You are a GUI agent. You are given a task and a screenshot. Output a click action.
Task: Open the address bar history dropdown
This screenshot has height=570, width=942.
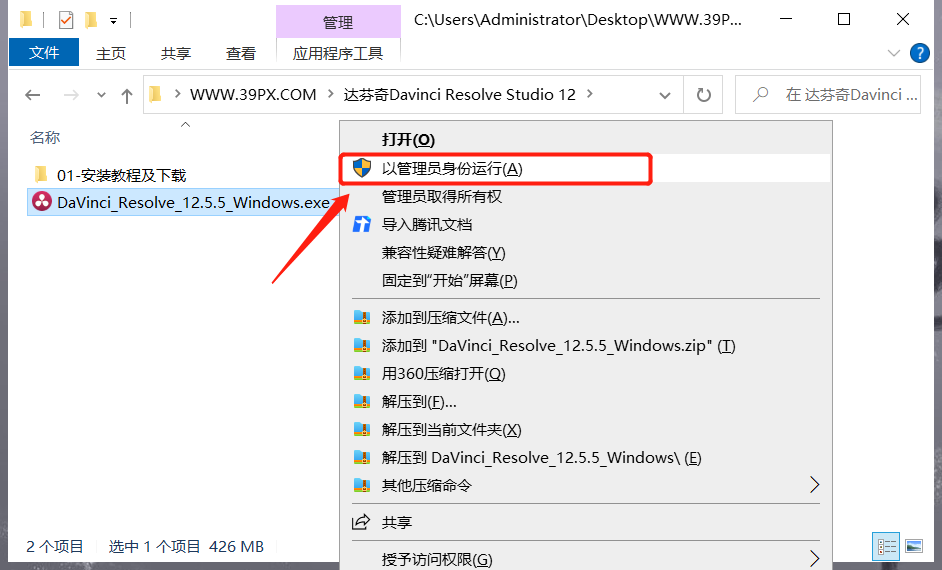click(x=664, y=95)
